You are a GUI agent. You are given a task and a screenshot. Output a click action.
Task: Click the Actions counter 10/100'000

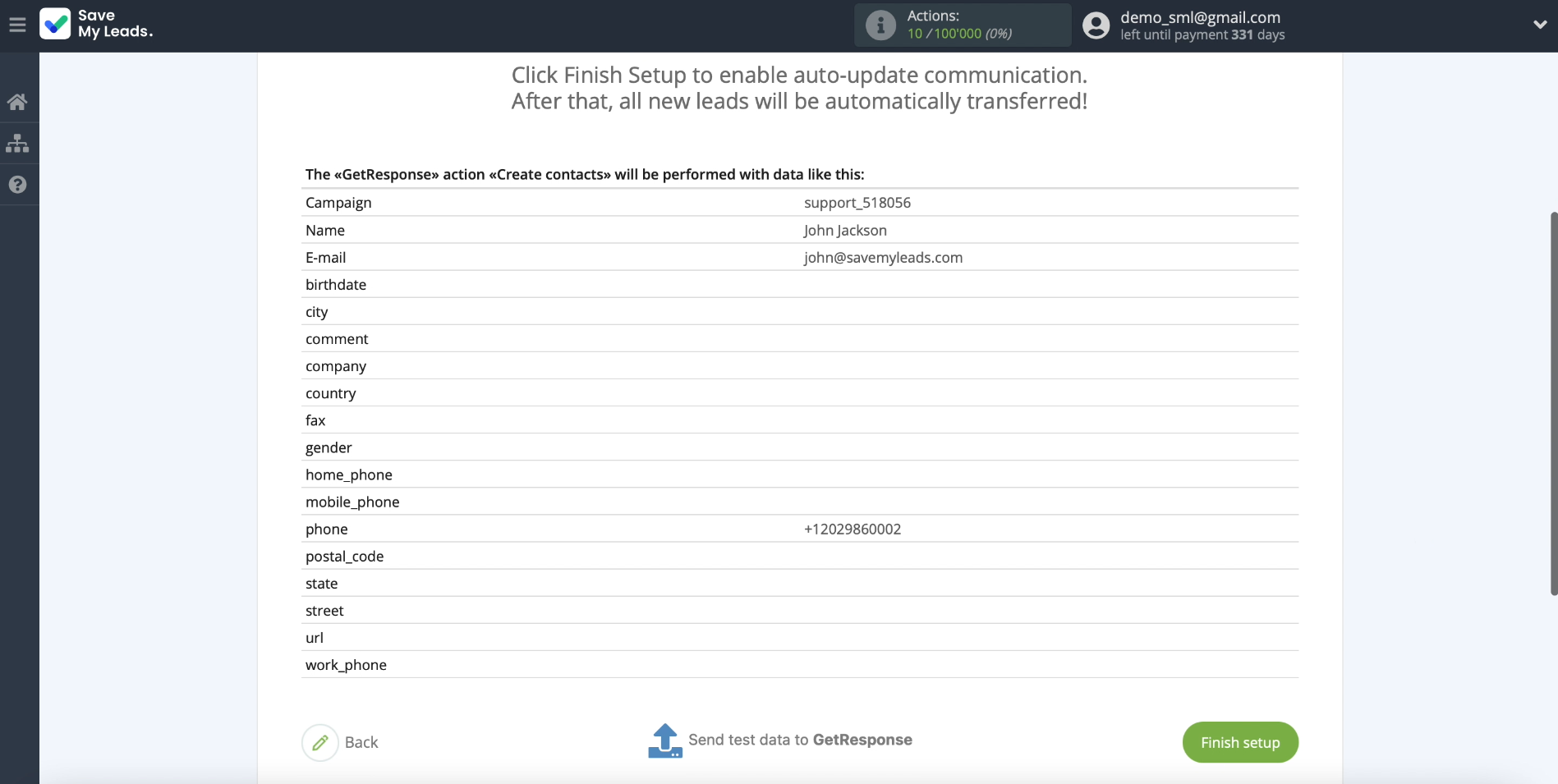point(958,34)
